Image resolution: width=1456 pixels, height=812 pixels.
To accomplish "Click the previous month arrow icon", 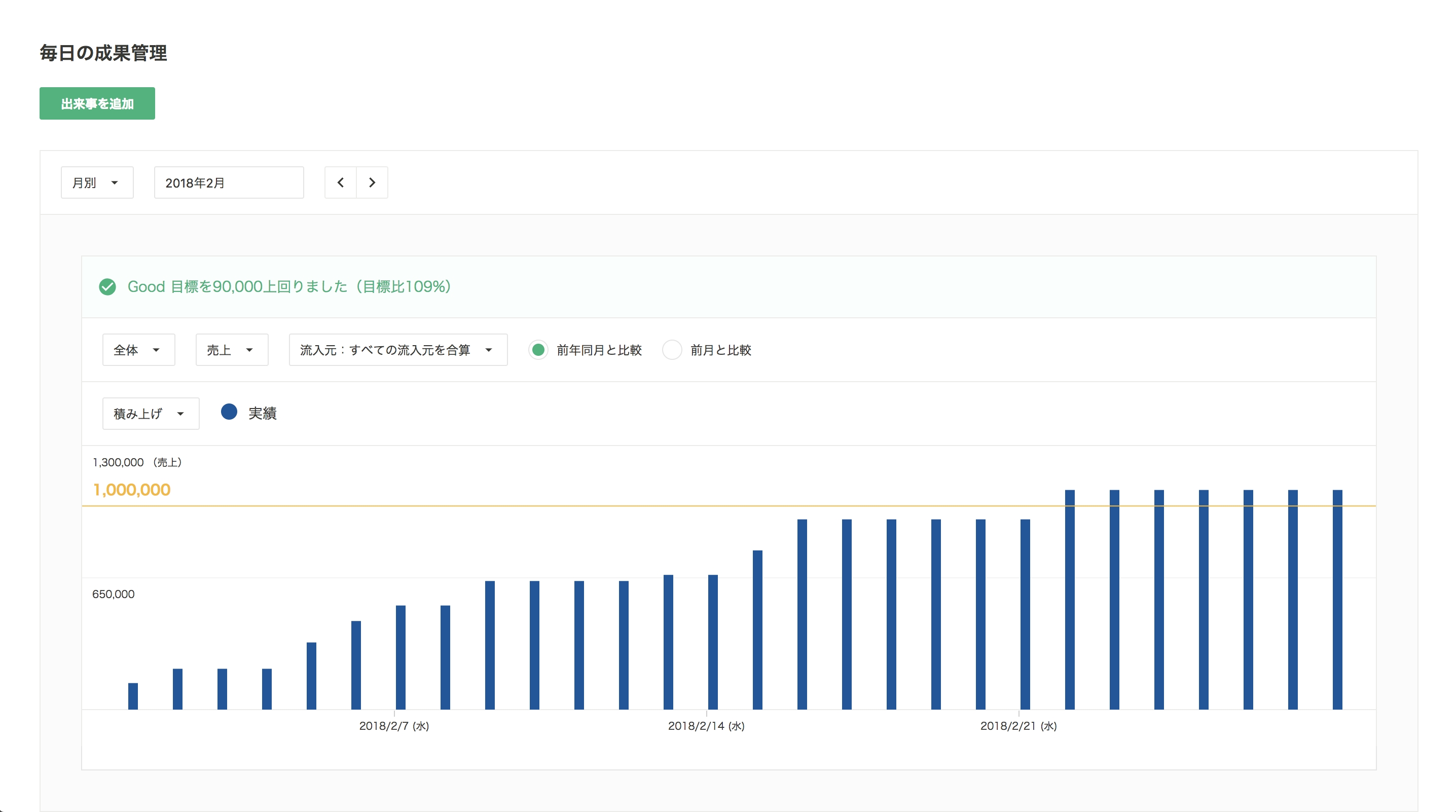I will [x=340, y=182].
